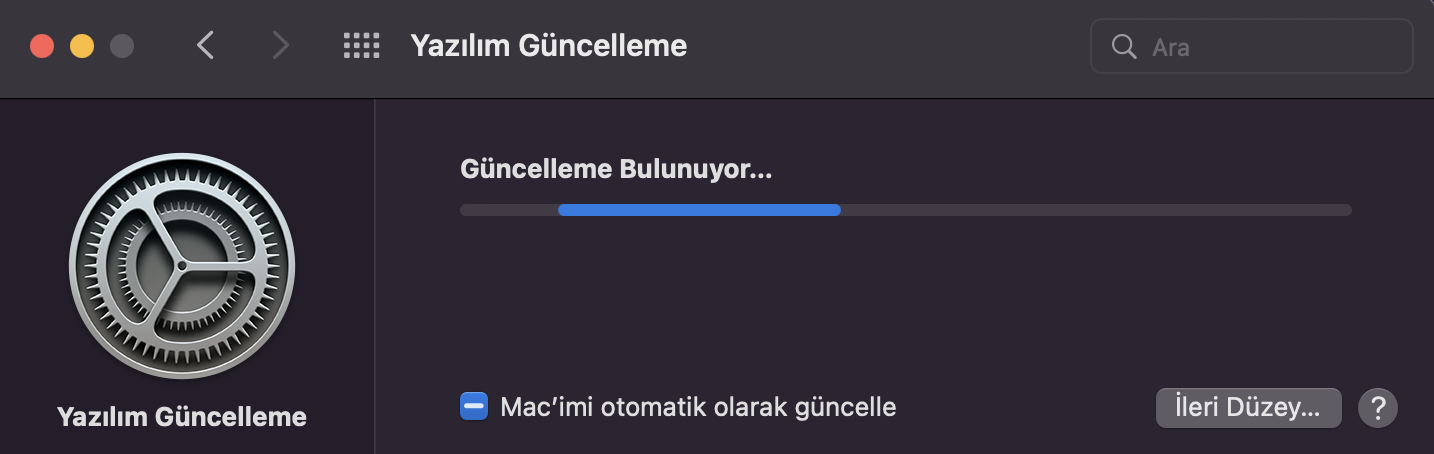1434x454 pixels.
Task: Click empty title bar area beside the title
Action: point(880,46)
